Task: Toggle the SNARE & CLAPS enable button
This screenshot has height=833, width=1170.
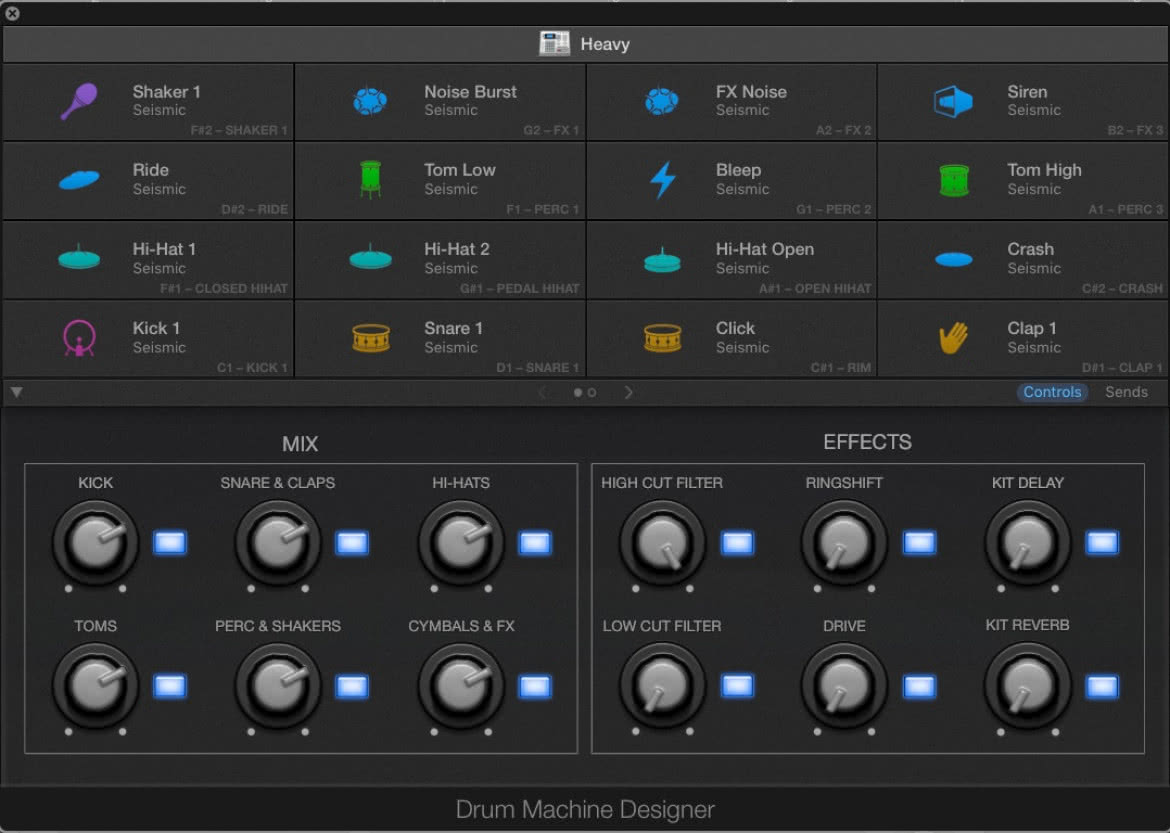Action: pos(351,543)
